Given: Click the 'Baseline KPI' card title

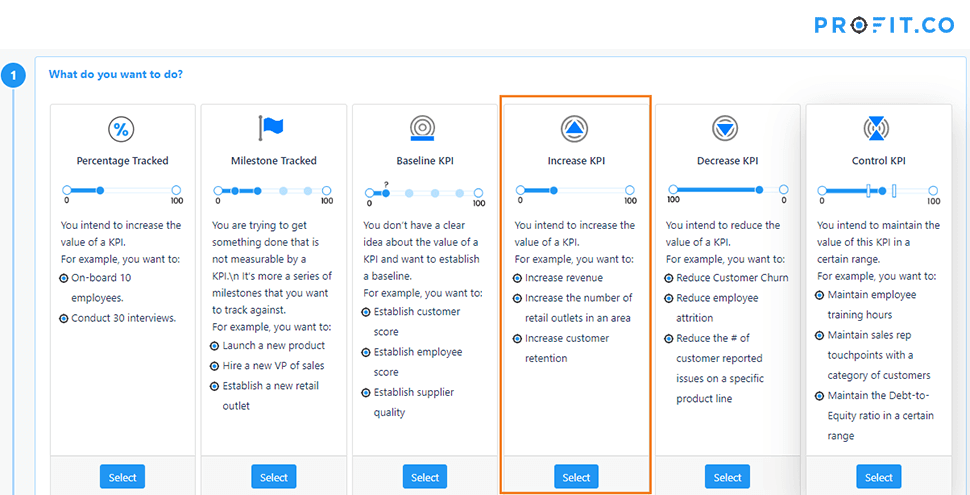Looking at the screenshot, I should (425, 161).
